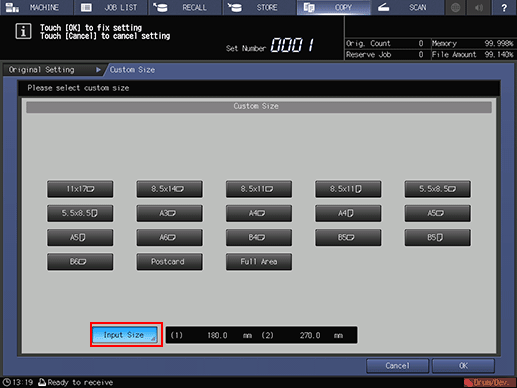Choose A5 portrait size

coord(80,237)
